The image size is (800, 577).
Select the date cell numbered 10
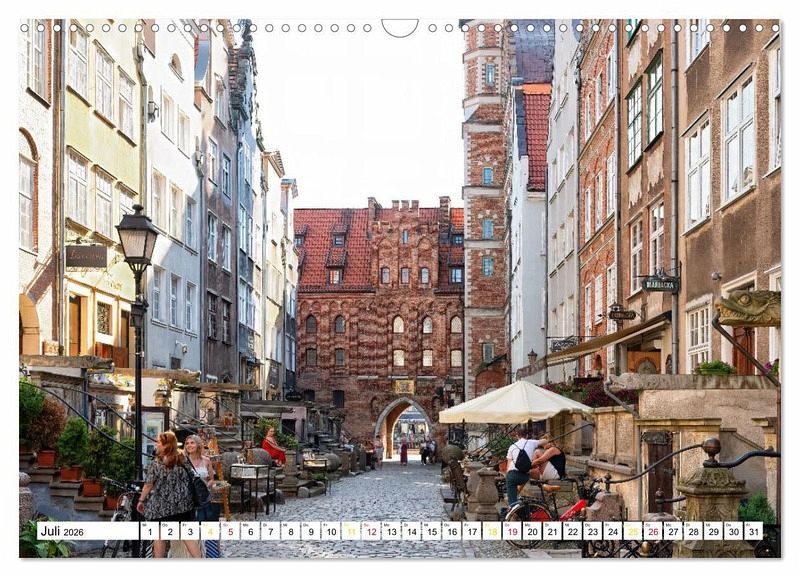click(x=331, y=531)
